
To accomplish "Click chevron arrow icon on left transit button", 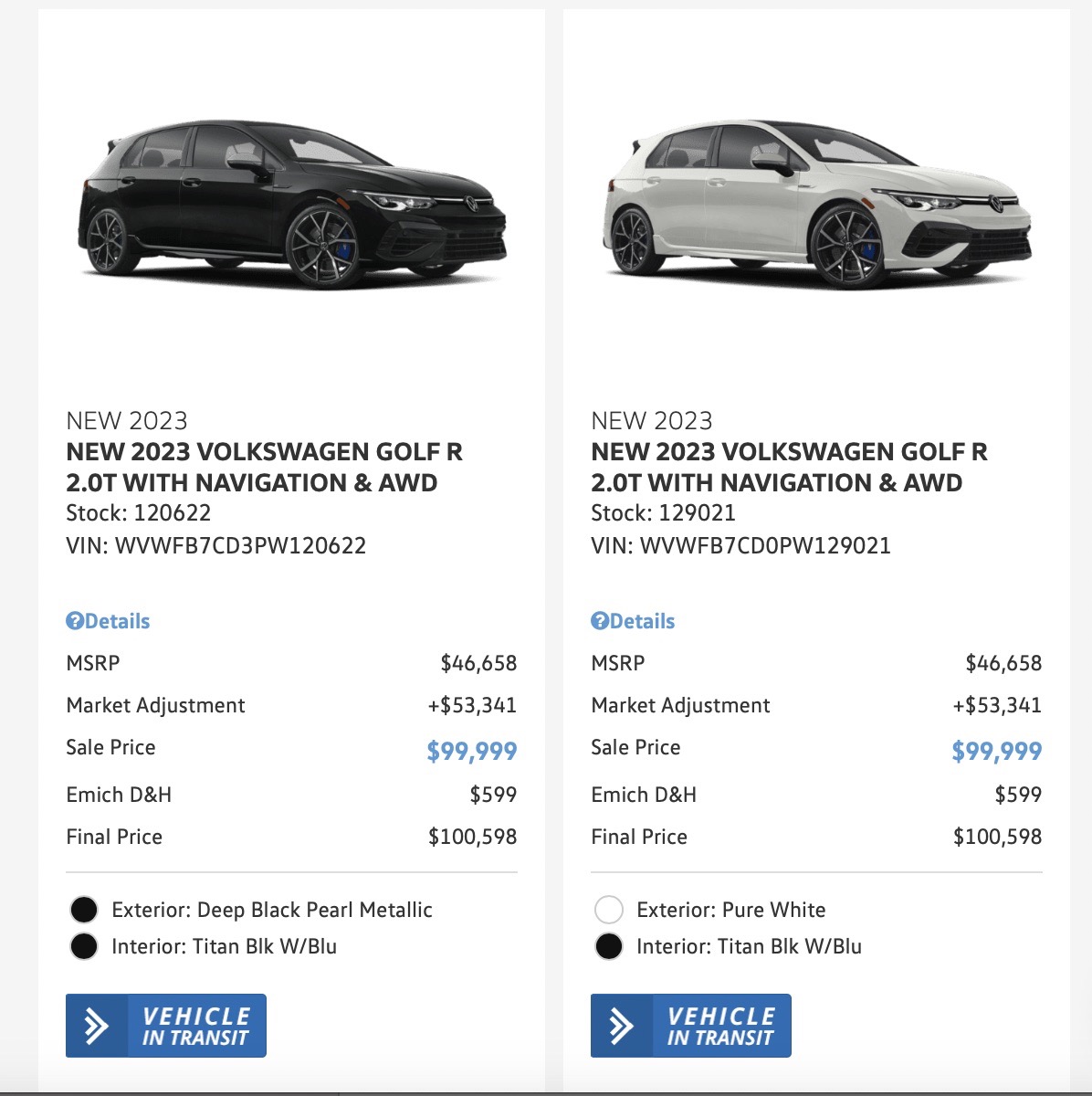I will tap(96, 1026).
